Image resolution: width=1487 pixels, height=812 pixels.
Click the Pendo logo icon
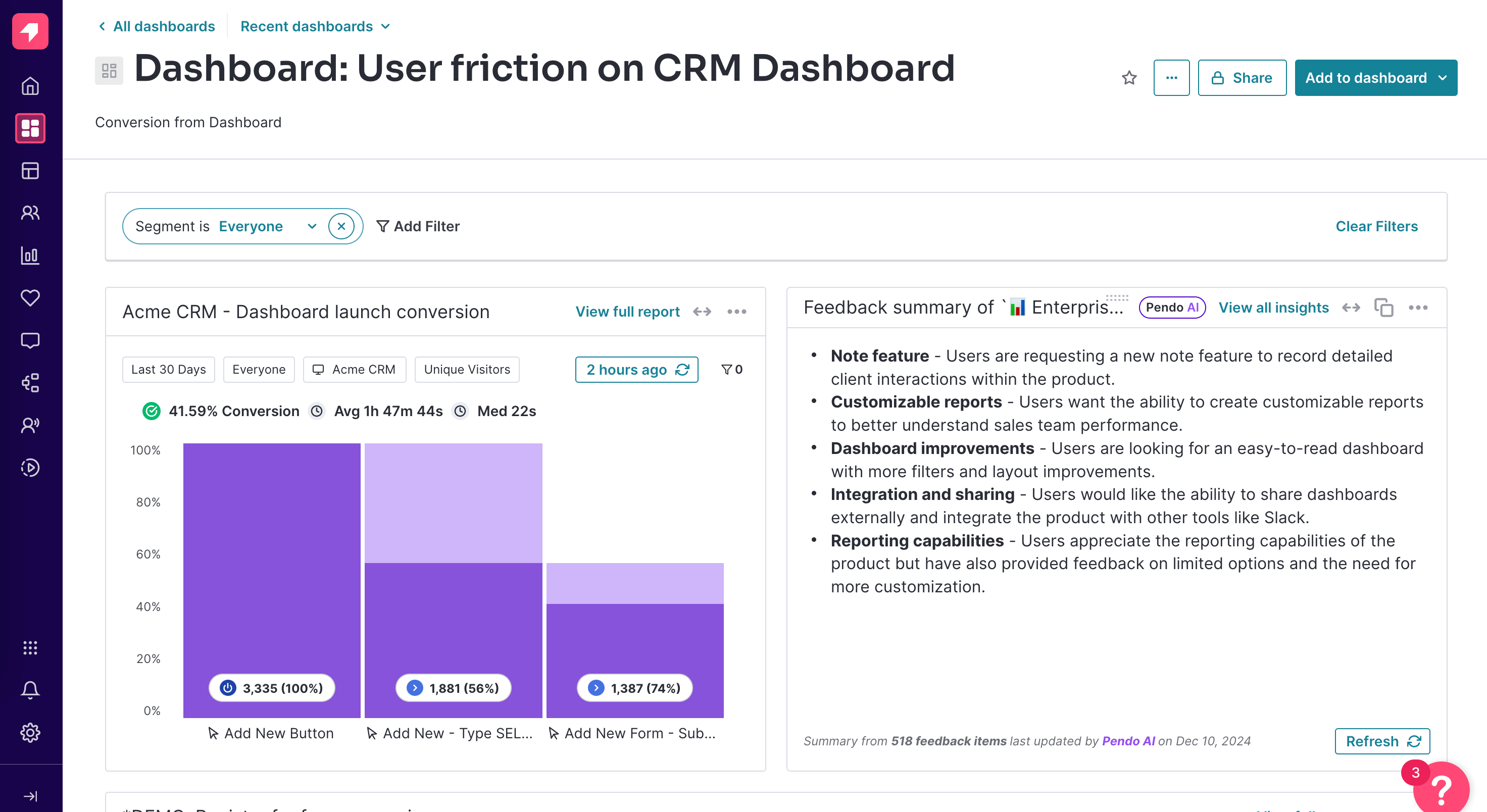click(30, 31)
